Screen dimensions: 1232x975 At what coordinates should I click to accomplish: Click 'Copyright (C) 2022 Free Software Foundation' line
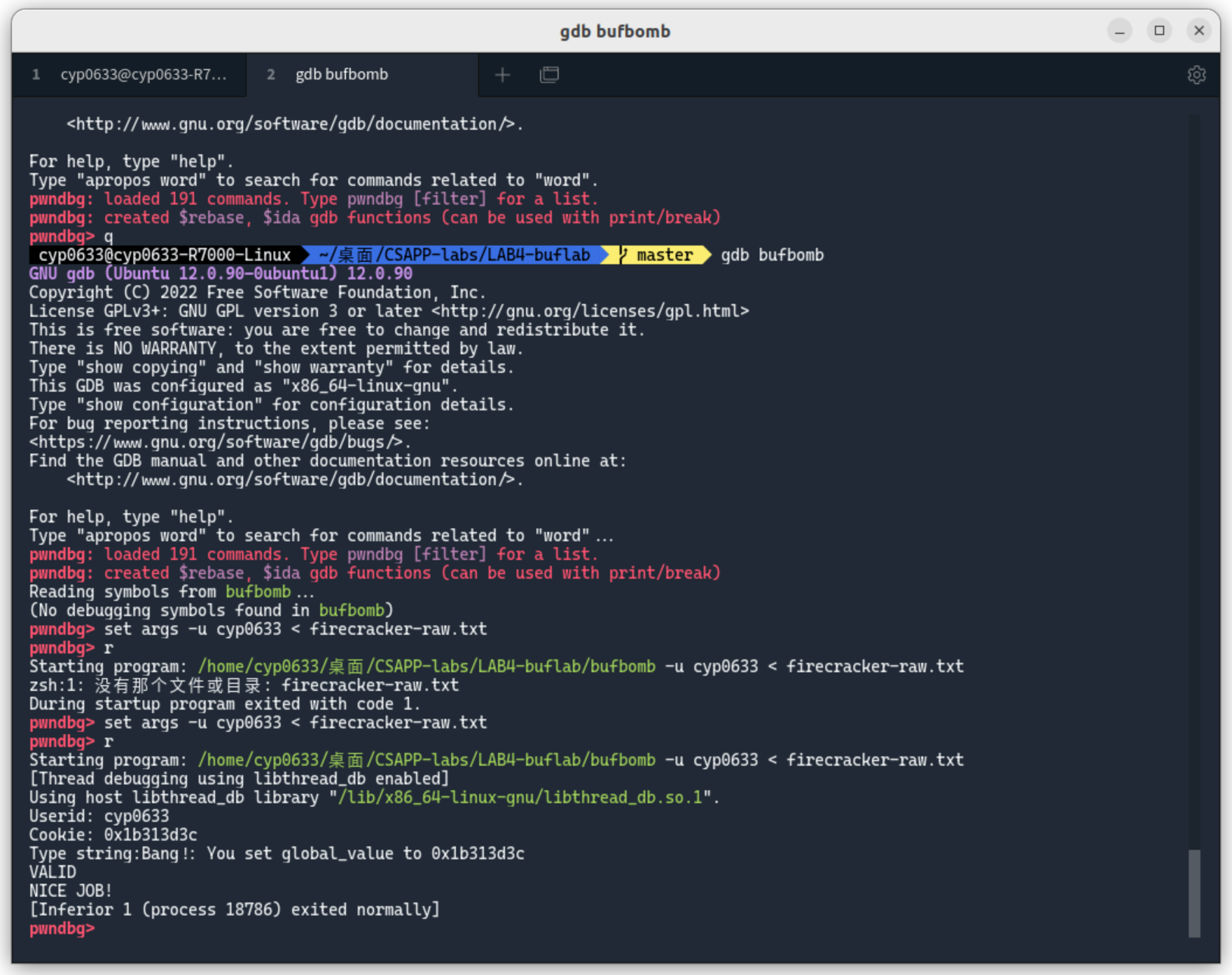click(x=257, y=292)
